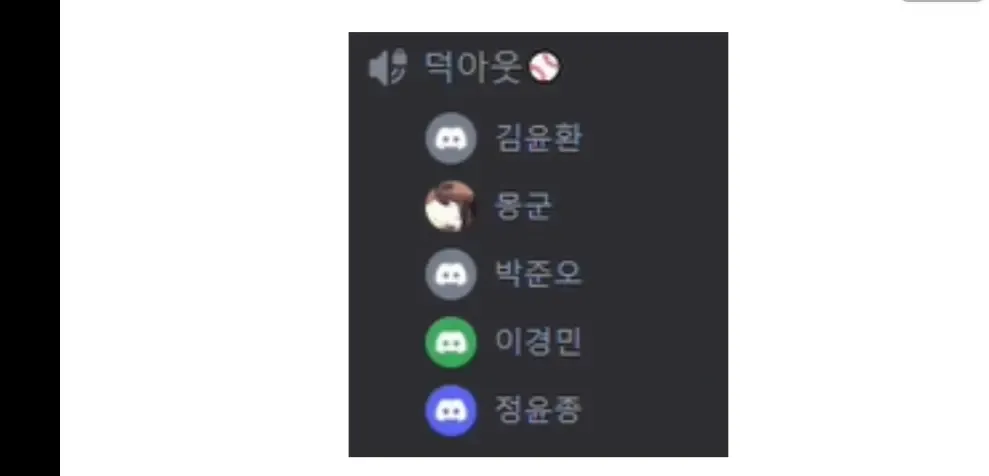This screenshot has height=476, width=989.
Task: Select user name 박준오
Action: (538, 274)
